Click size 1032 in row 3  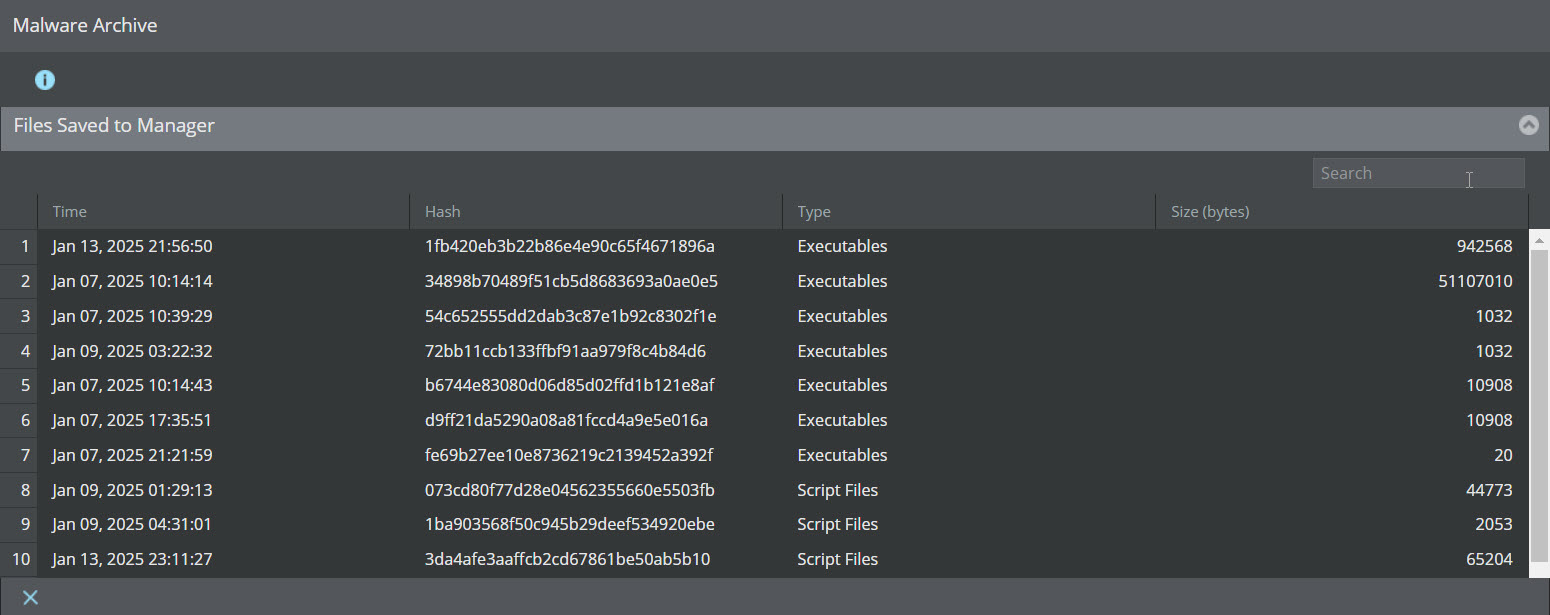[1494, 316]
